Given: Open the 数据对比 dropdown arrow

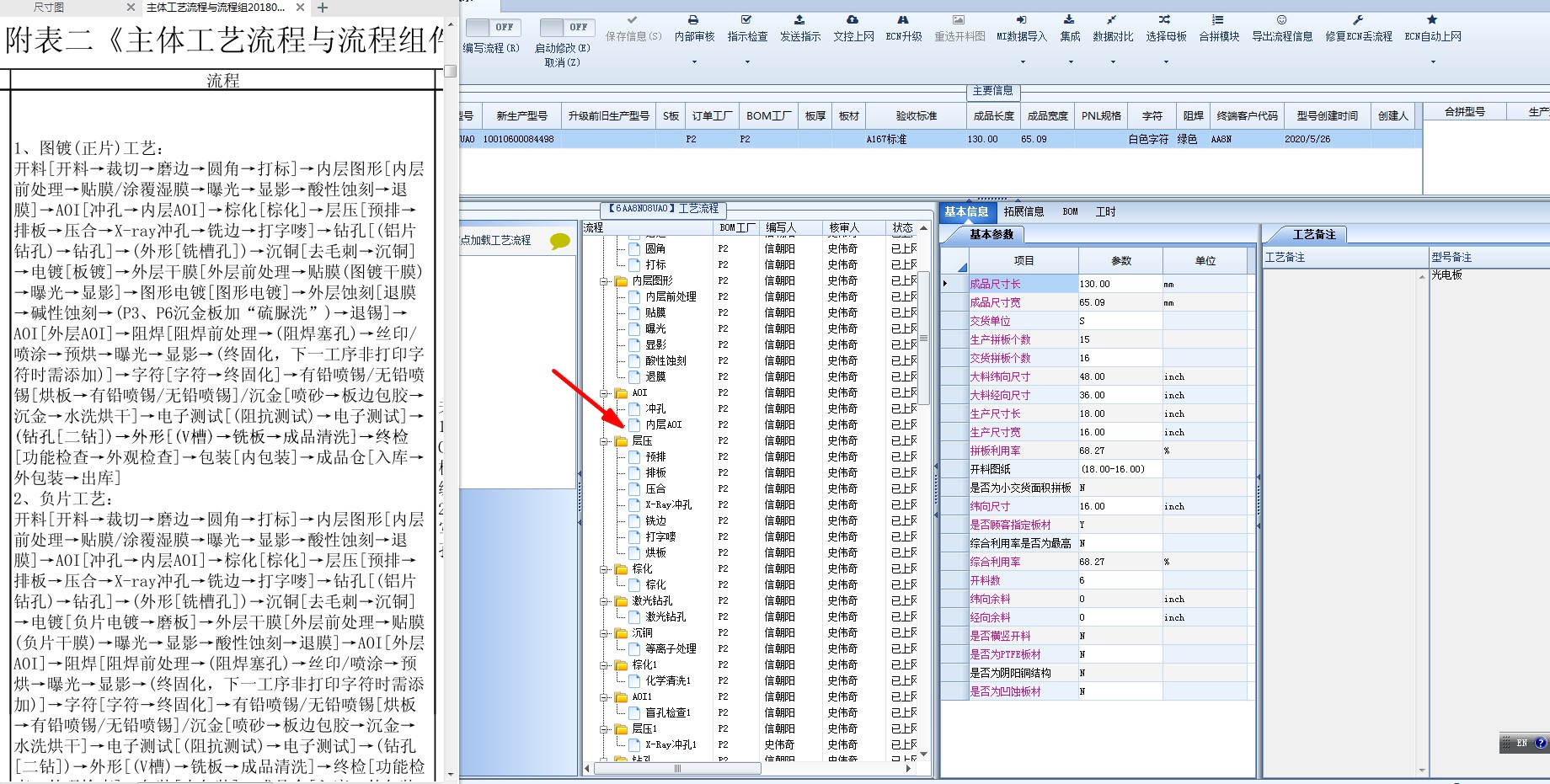Looking at the screenshot, I should (1113, 61).
